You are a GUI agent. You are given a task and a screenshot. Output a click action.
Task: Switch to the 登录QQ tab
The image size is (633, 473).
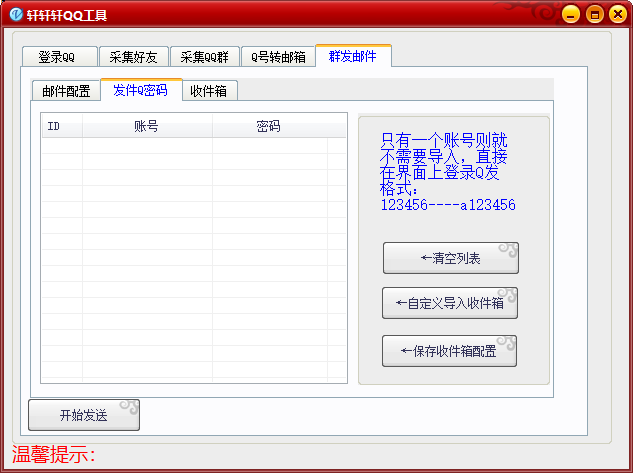pyautogui.click(x=60, y=57)
